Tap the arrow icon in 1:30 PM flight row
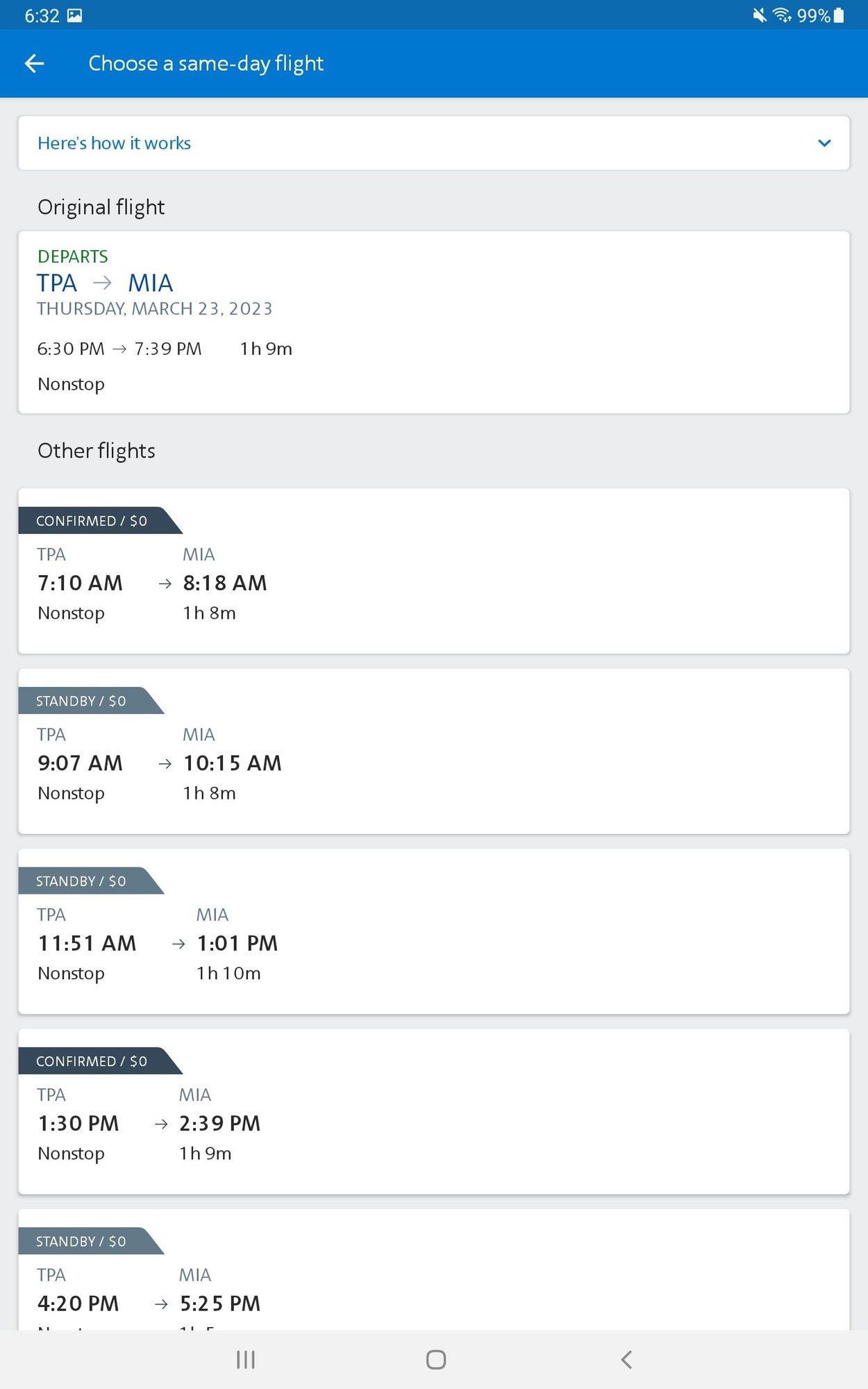The height and width of the screenshot is (1389, 868). pyautogui.click(x=162, y=1124)
